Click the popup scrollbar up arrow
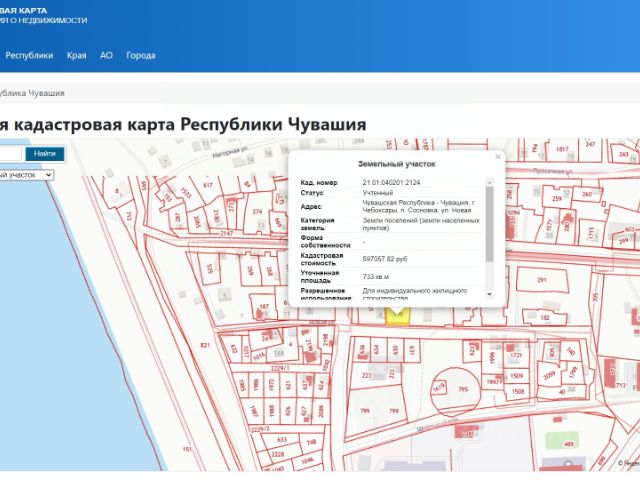This screenshot has width=640, height=480. tap(489, 182)
